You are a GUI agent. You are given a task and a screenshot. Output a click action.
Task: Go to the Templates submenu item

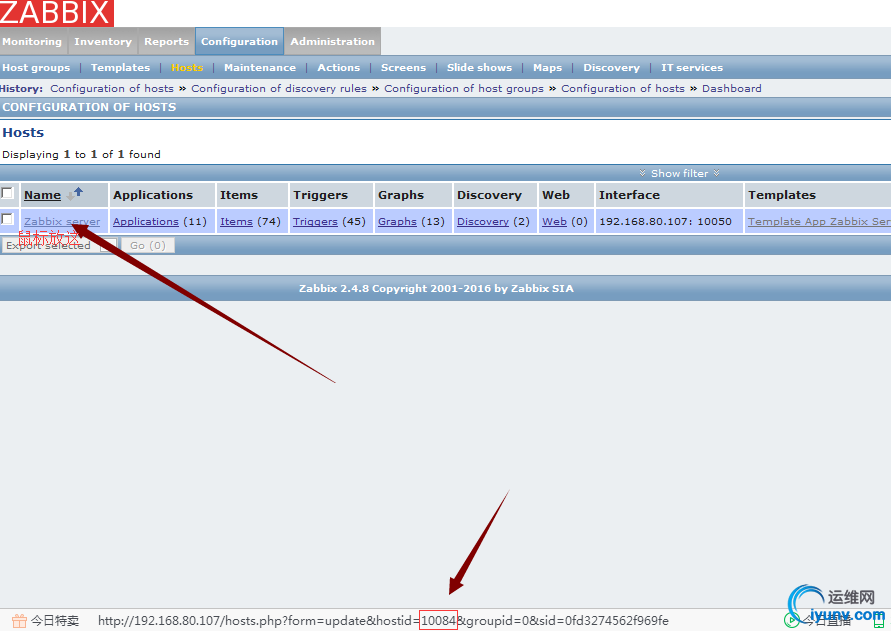click(120, 68)
